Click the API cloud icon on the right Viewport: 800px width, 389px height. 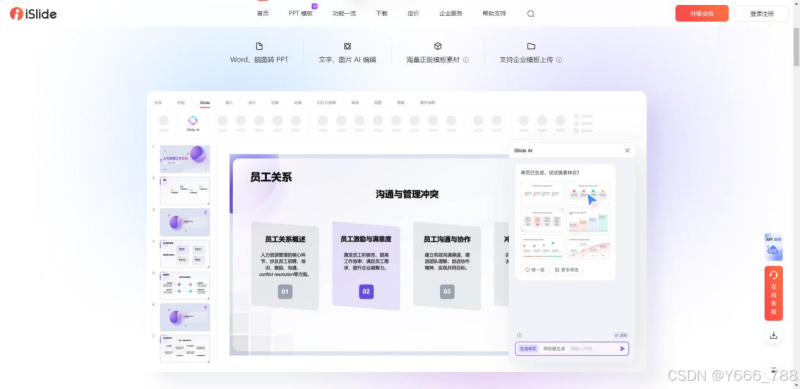pos(773,247)
